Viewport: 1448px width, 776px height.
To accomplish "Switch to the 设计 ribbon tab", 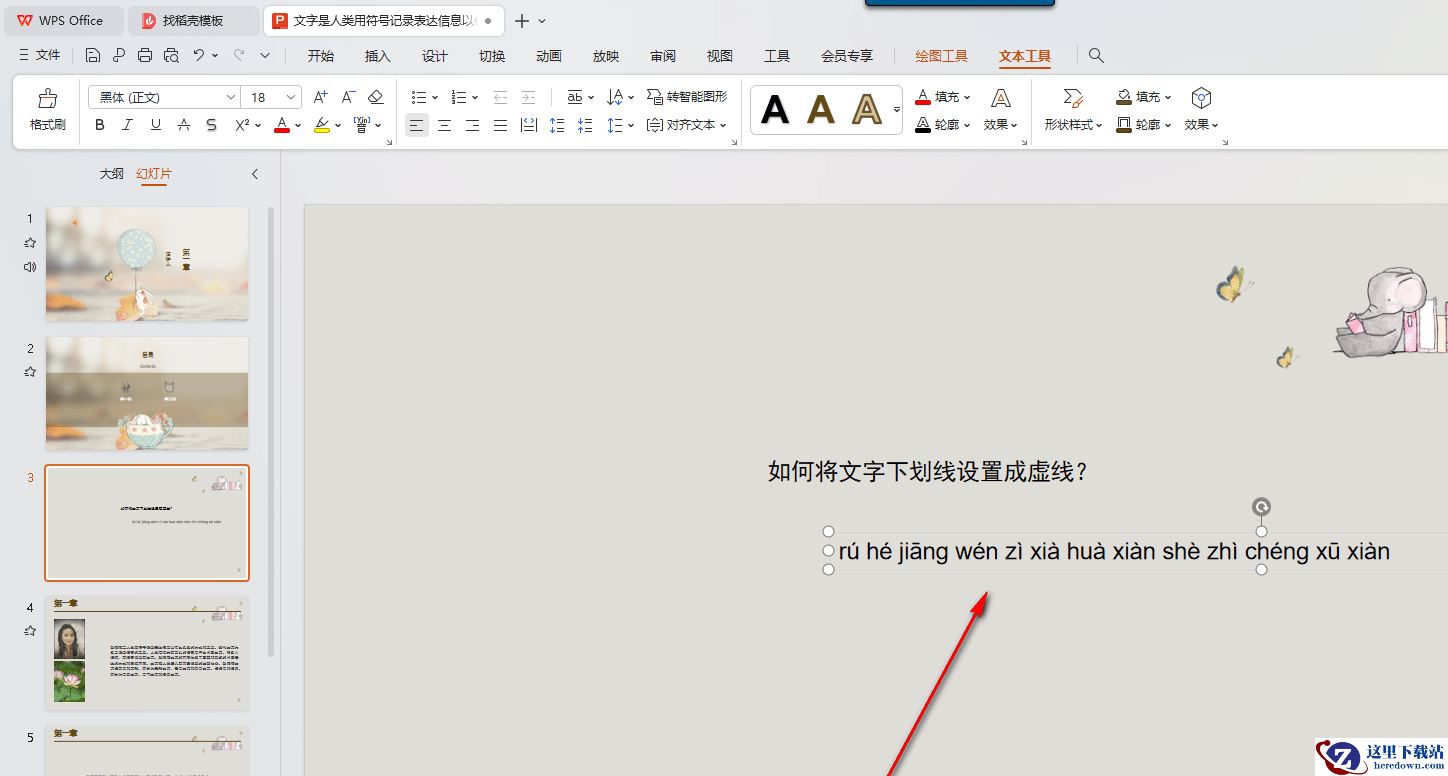I will [435, 56].
